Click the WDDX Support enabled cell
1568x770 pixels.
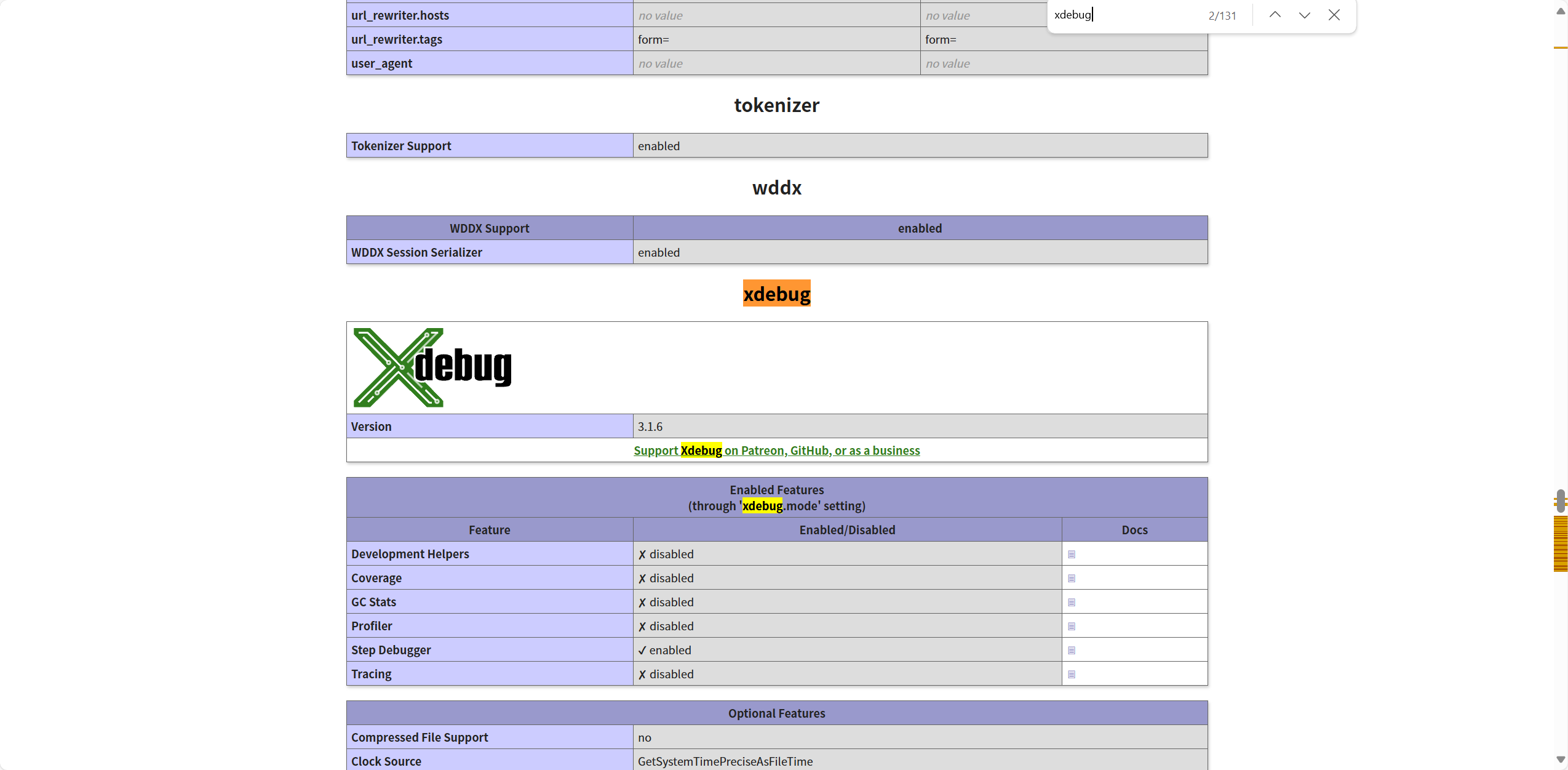[919, 228]
